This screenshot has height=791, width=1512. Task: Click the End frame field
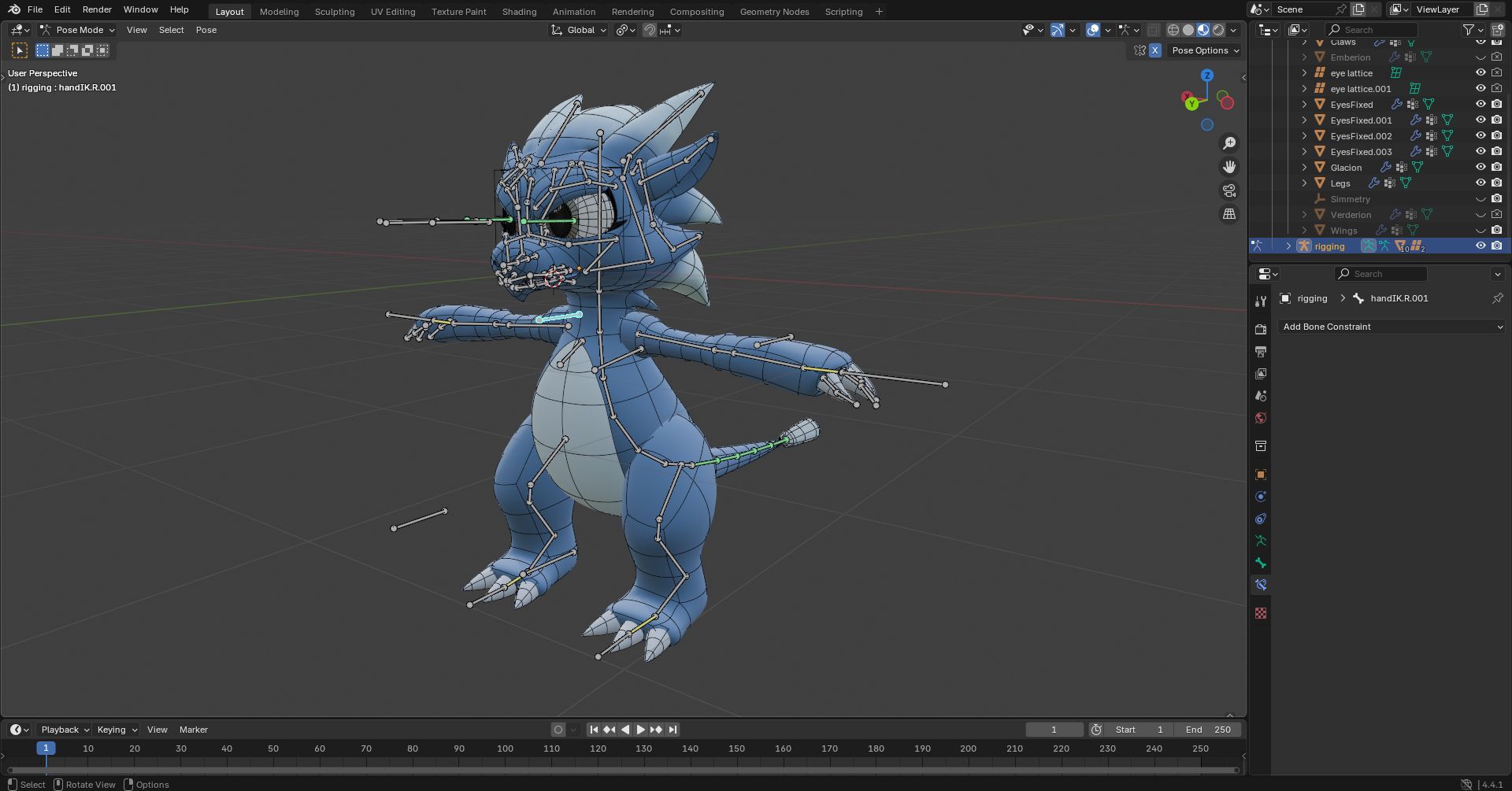[1208, 730]
